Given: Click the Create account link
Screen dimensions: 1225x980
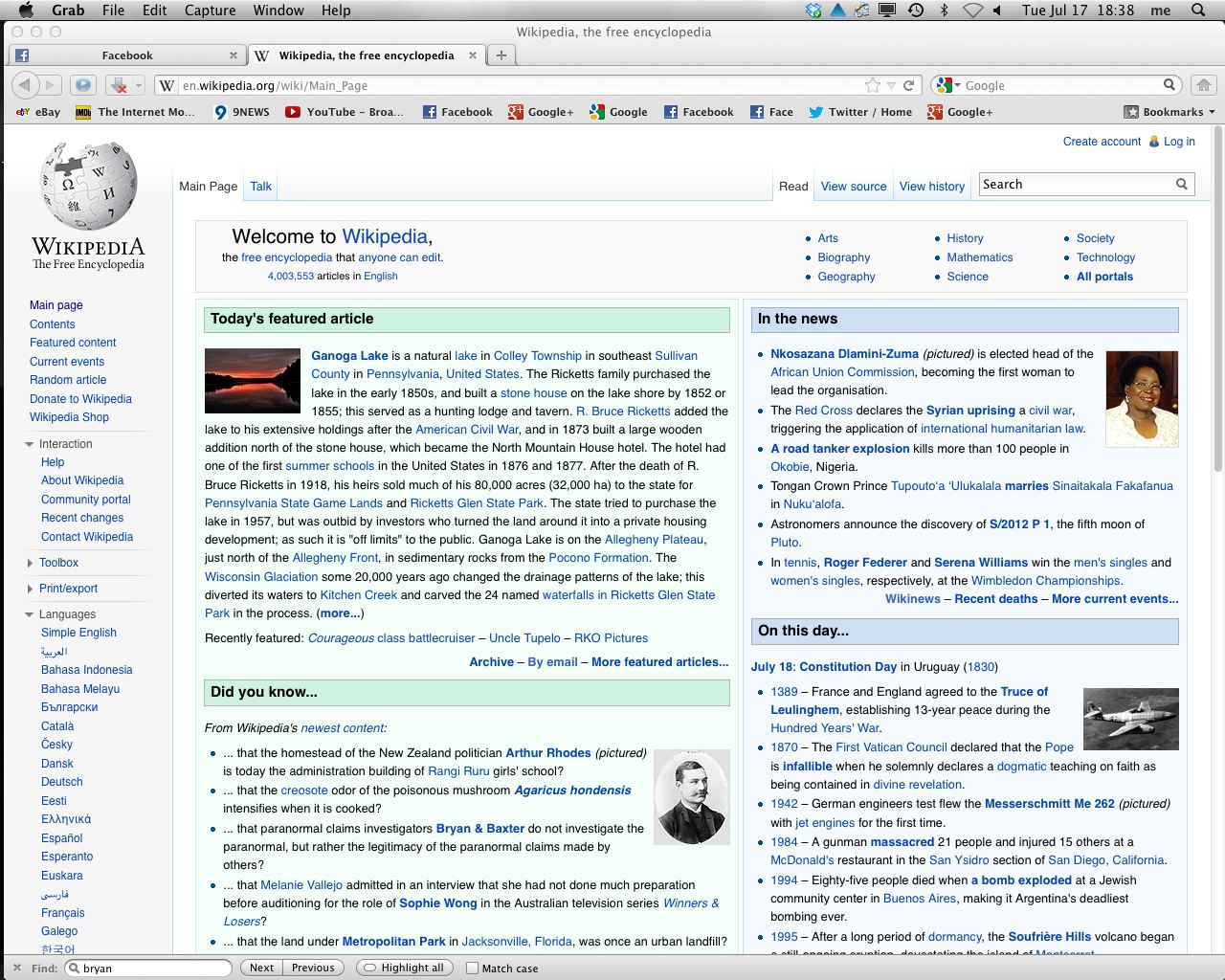Looking at the screenshot, I should 1101,141.
